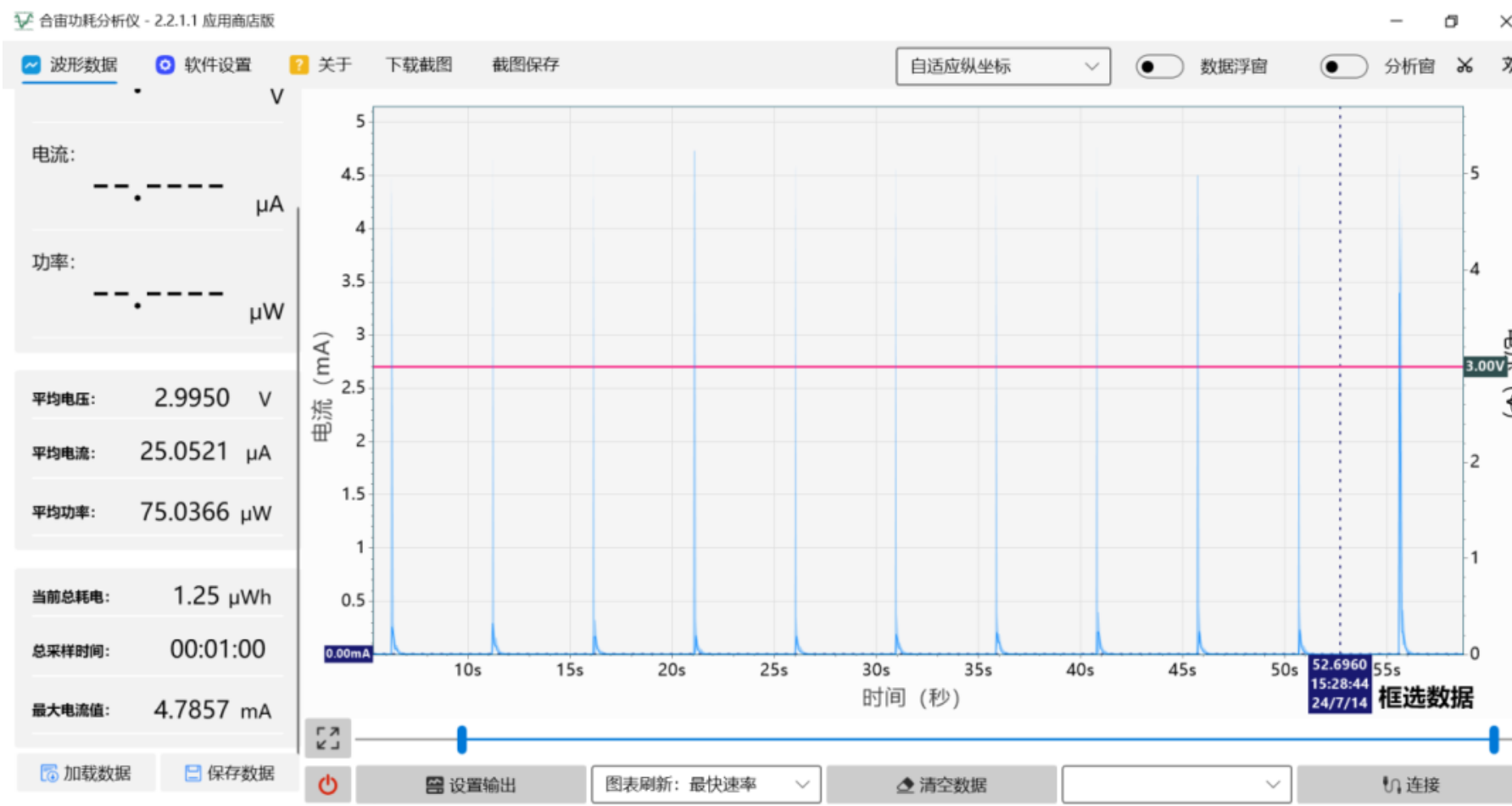Click the 平均电流 value 25.0521
Viewport: 1512px width, 806px height.
point(184,451)
